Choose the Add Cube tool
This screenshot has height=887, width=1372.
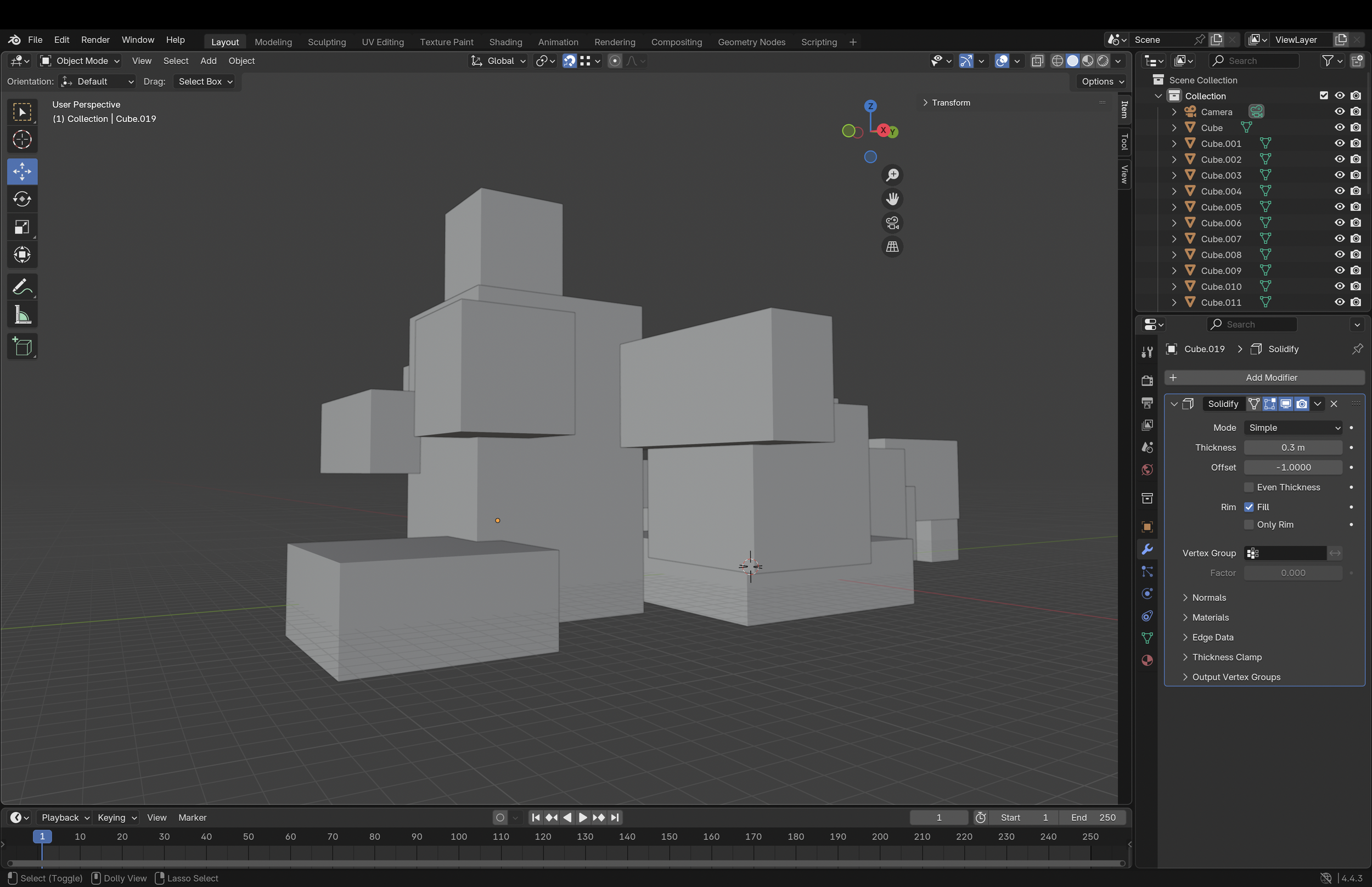coord(22,347)
